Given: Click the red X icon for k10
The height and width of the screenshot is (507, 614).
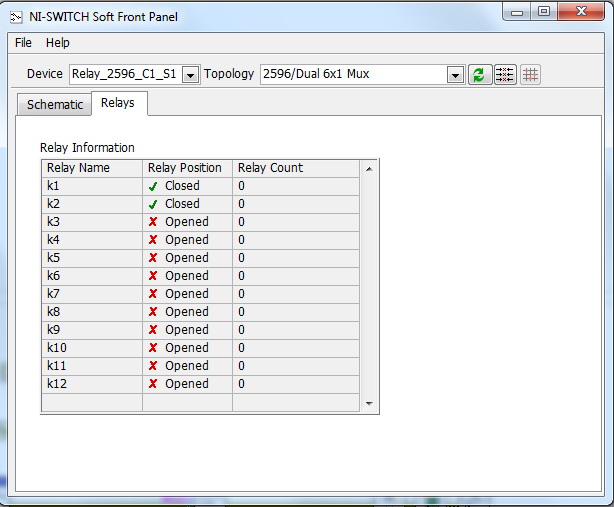Looking at the screenshot, I should coord(153,348).
